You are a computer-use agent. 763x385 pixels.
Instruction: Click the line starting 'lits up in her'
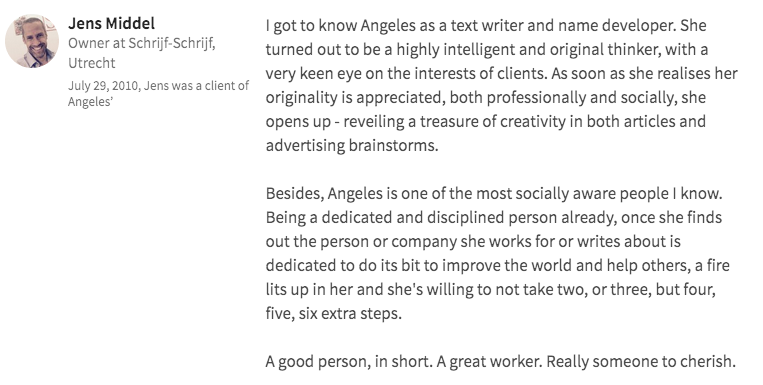pos(490,290)
